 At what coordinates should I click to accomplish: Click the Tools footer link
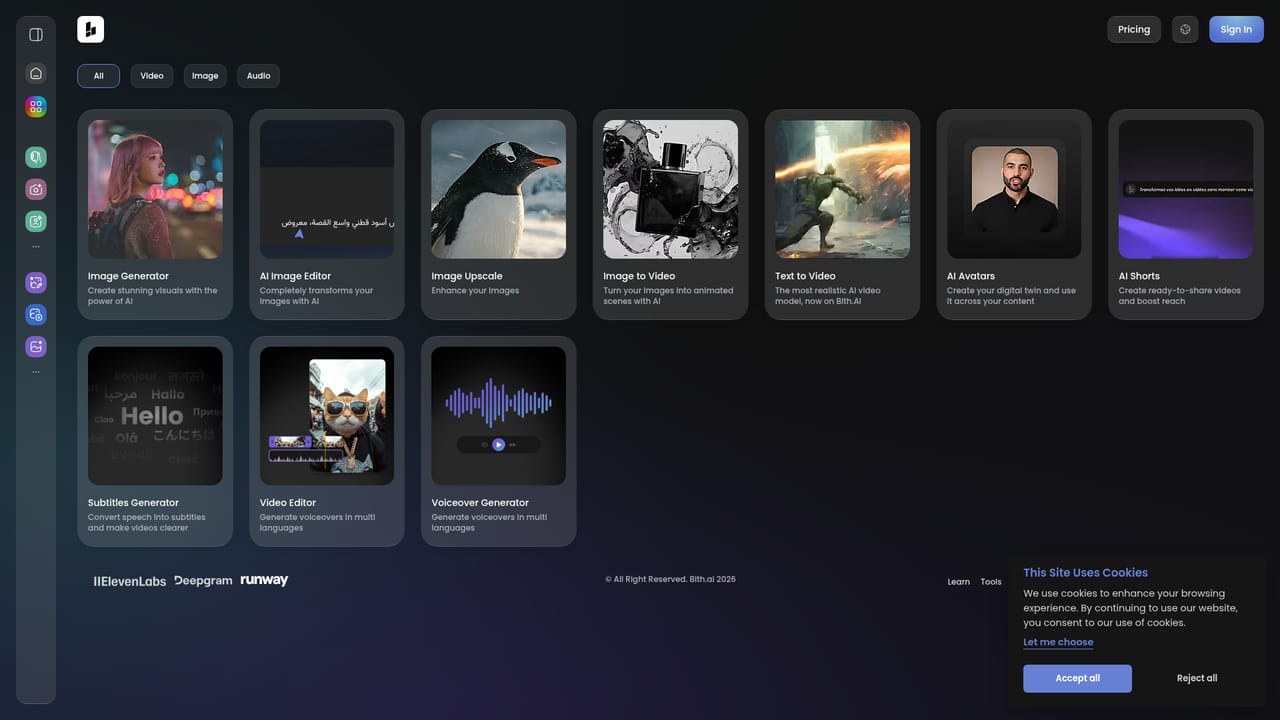click(991, 582)
